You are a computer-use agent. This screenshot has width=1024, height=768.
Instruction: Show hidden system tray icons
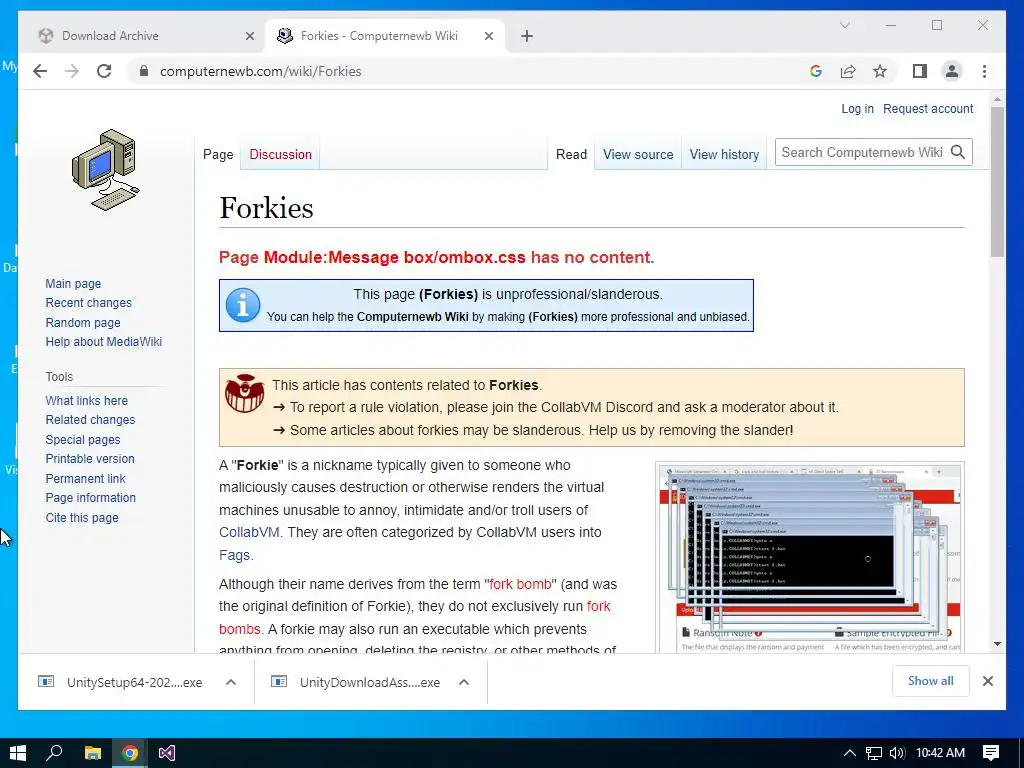[x=849, y=753]
